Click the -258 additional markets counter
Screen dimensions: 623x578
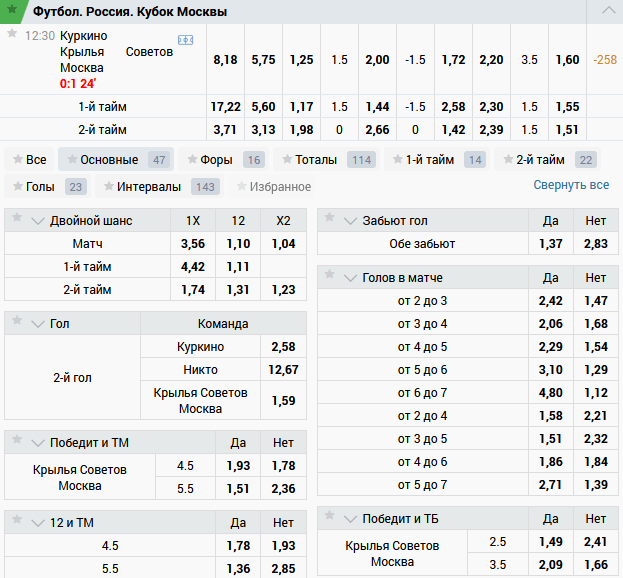coord(604,60)
